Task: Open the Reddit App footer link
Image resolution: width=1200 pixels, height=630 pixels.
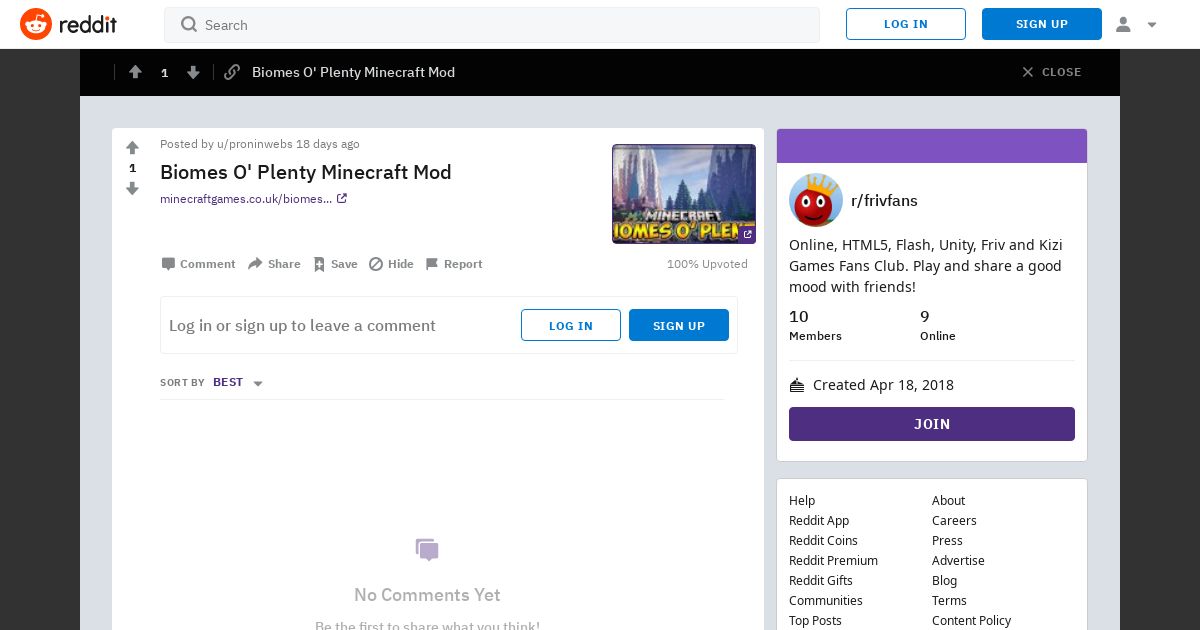Action: [x=819, y=521]
